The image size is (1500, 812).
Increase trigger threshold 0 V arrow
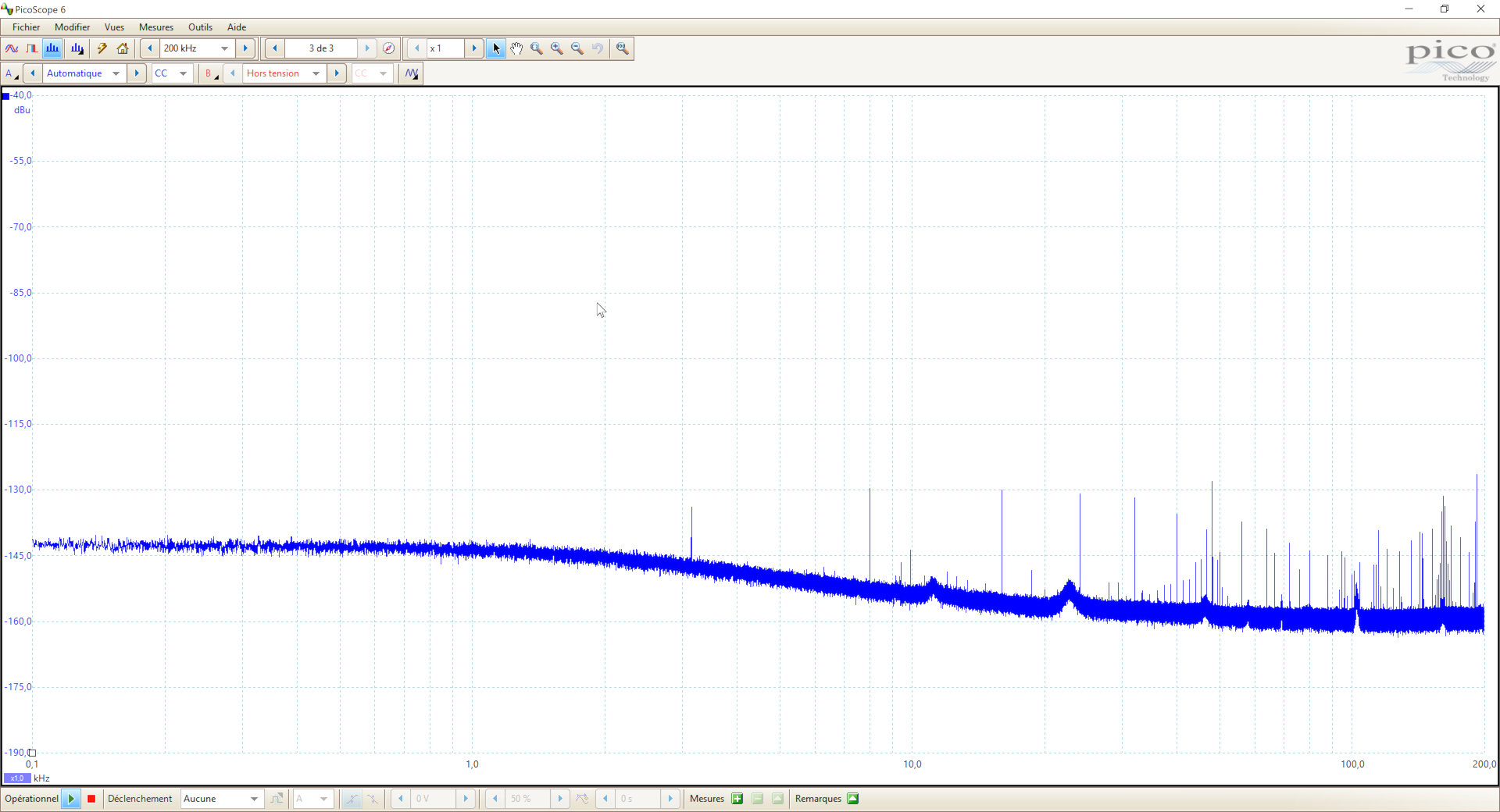point(466,799)
